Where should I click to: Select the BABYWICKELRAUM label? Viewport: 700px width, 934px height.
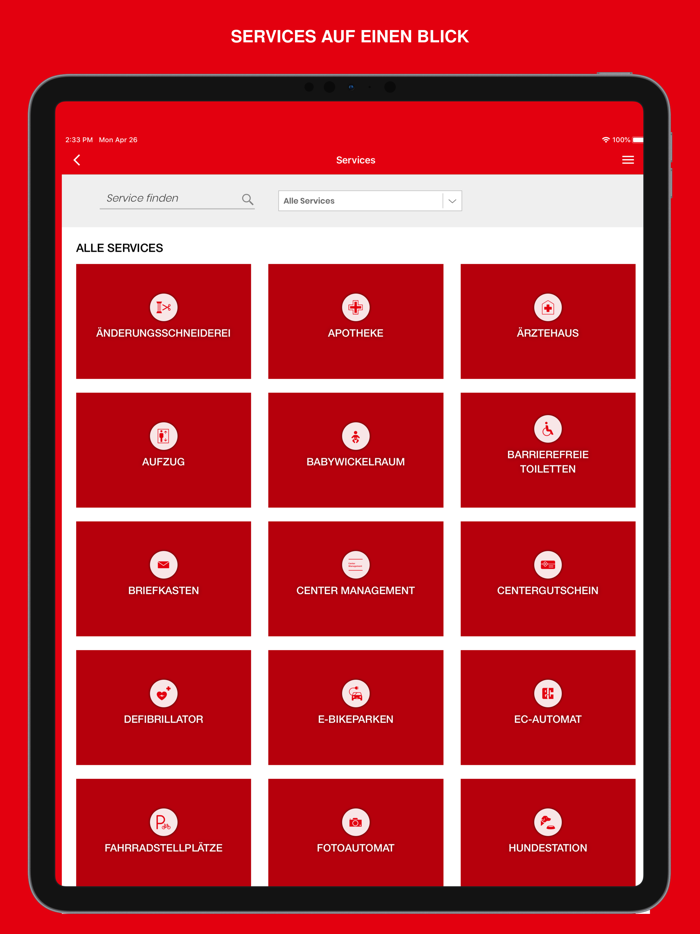point(356,462)
